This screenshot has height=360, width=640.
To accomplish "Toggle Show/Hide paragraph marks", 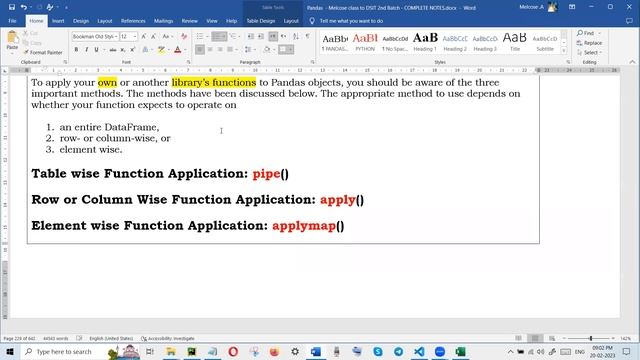I will [x=307, y=36].
